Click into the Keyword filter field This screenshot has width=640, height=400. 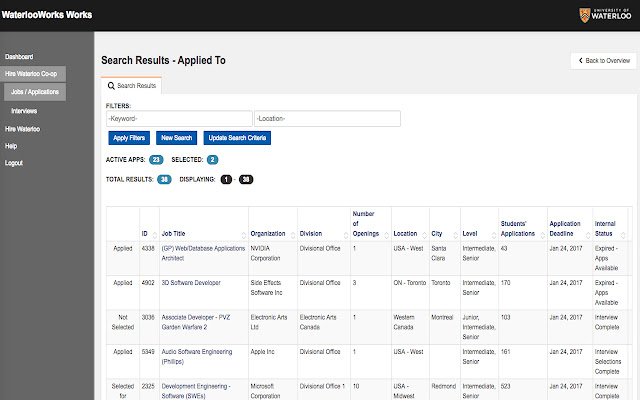point(179,118)
